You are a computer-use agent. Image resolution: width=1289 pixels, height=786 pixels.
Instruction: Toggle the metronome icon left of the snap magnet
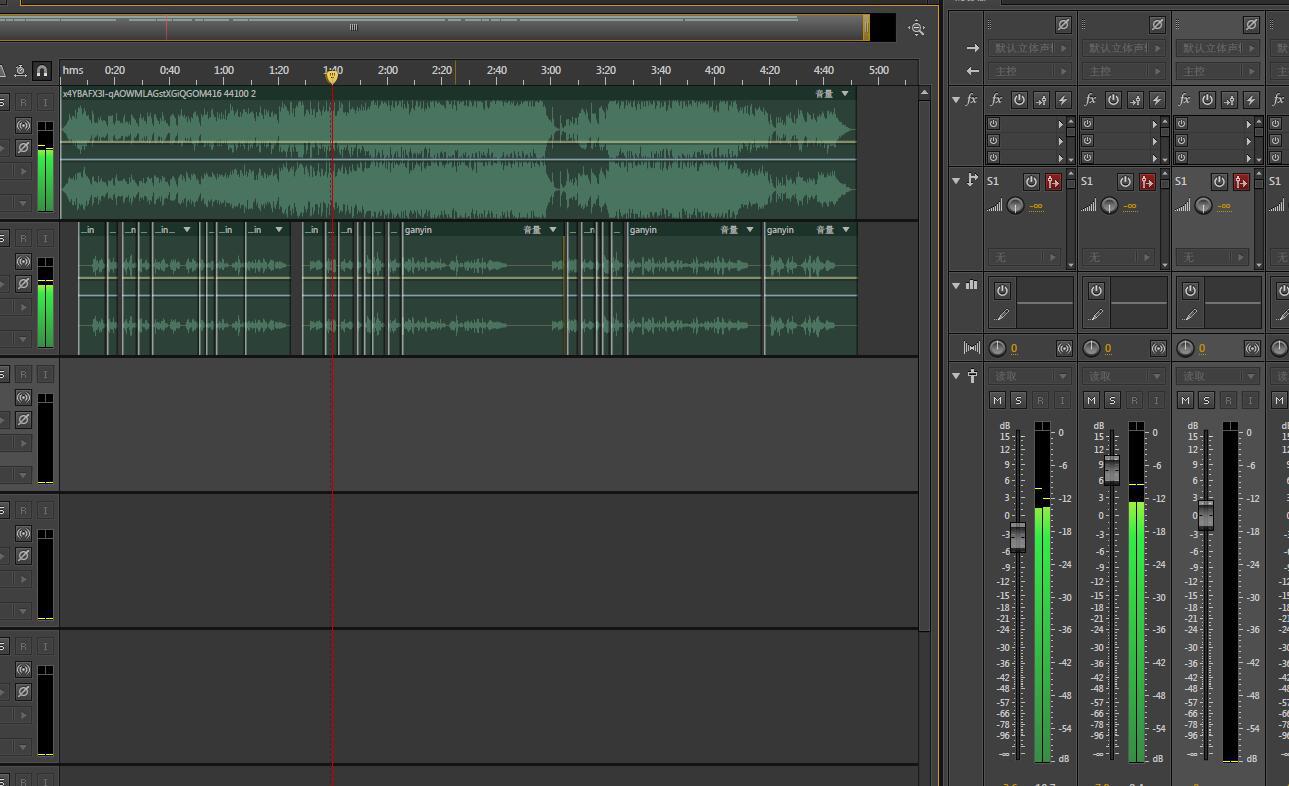click(x=20, y=71)
